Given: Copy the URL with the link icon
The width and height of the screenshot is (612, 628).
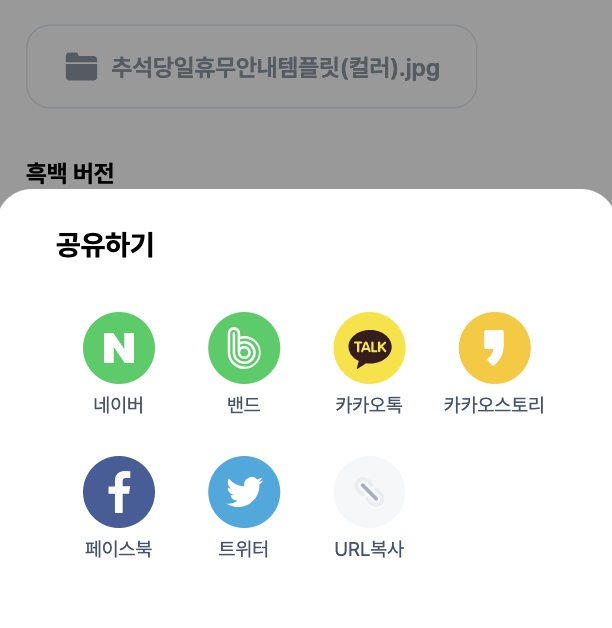Looking at the screenshot, I should pos(369,492).
